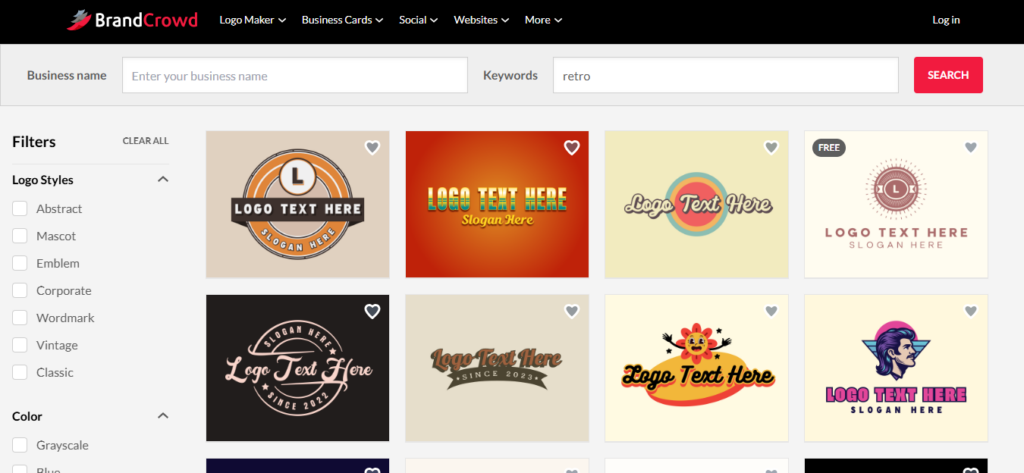Open the Logo Maker dropdown menu
Image resolution: width=1024 pixels, height=473 pixels.
252,20
